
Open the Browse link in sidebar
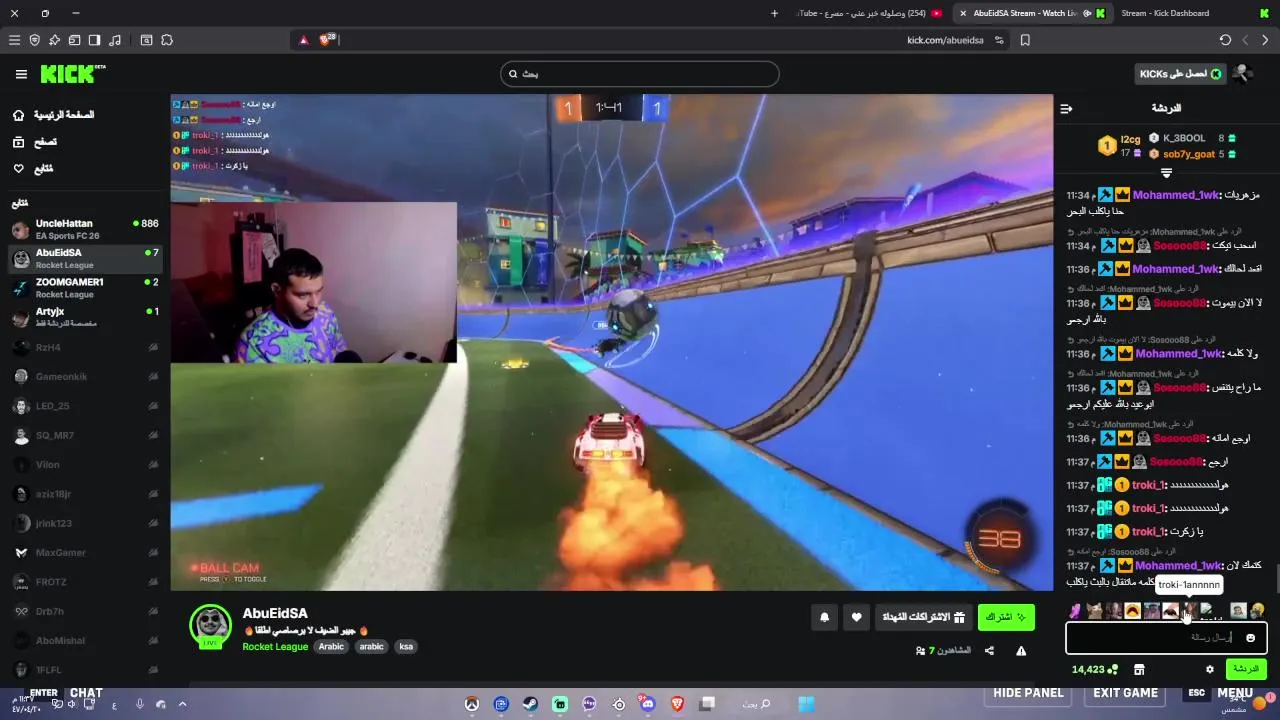point(35,142)
